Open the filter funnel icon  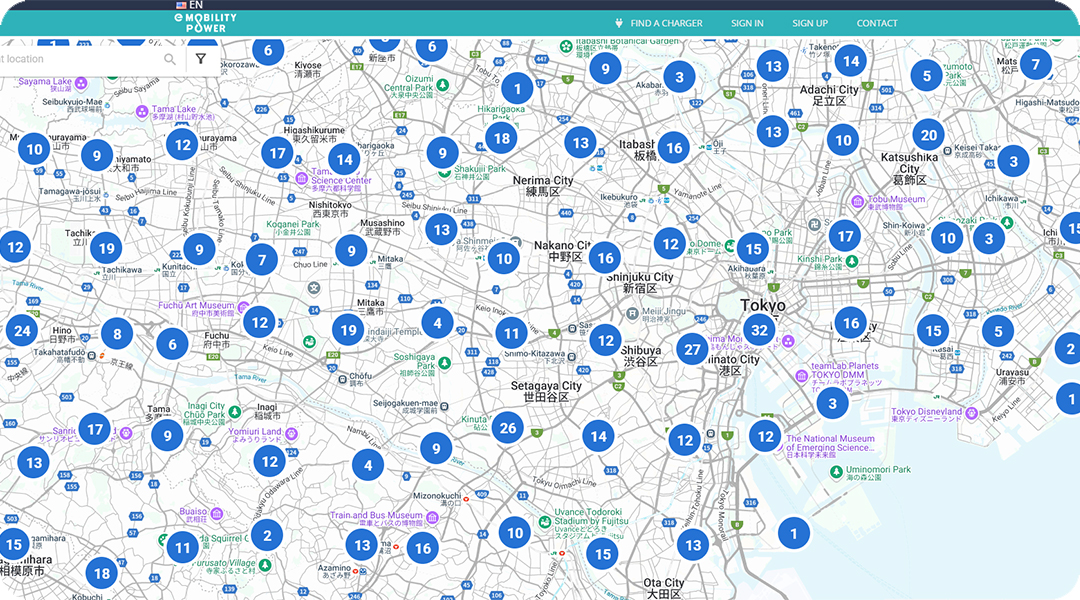pos(201,60)
